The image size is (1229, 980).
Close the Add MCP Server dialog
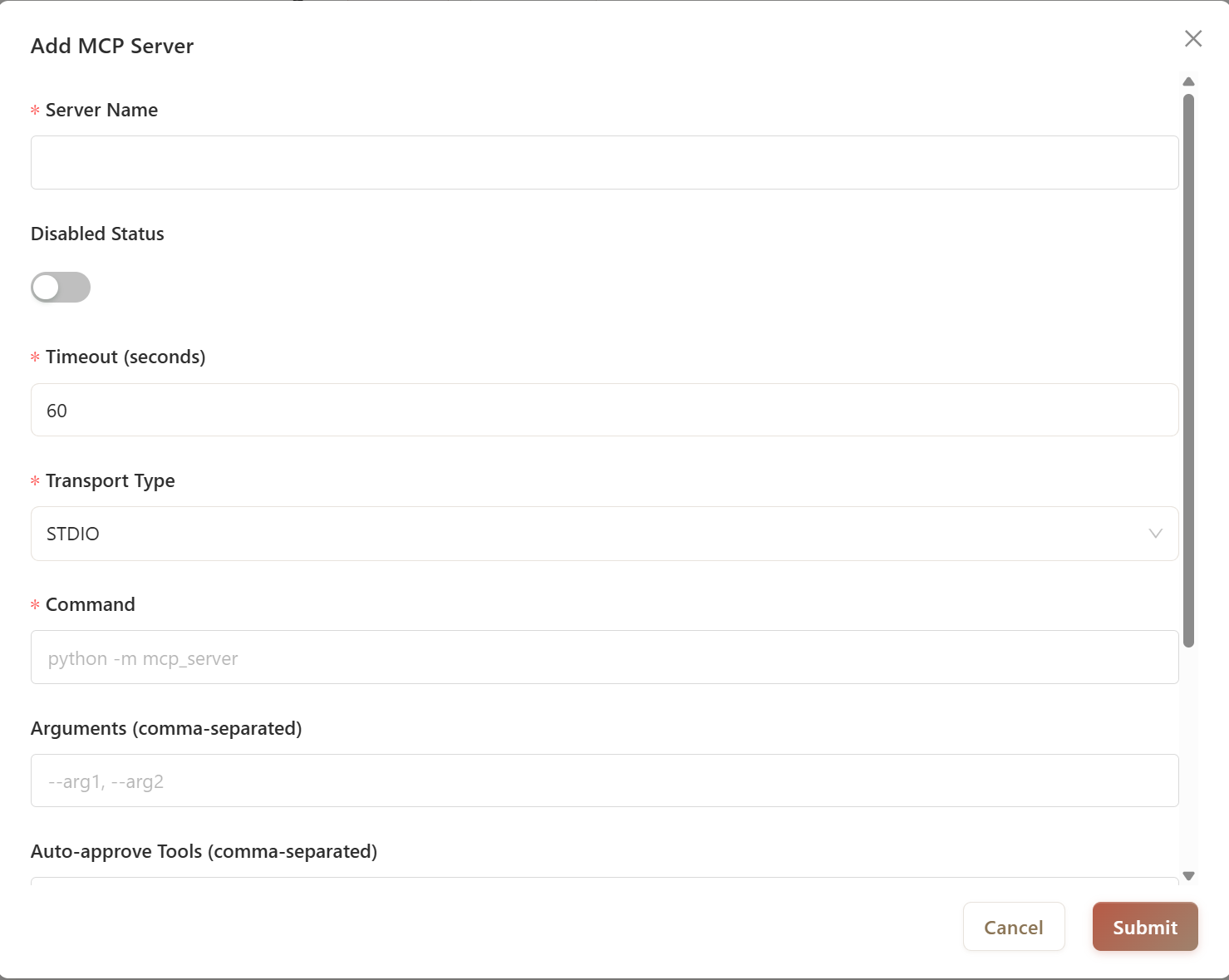(1193, 38)
